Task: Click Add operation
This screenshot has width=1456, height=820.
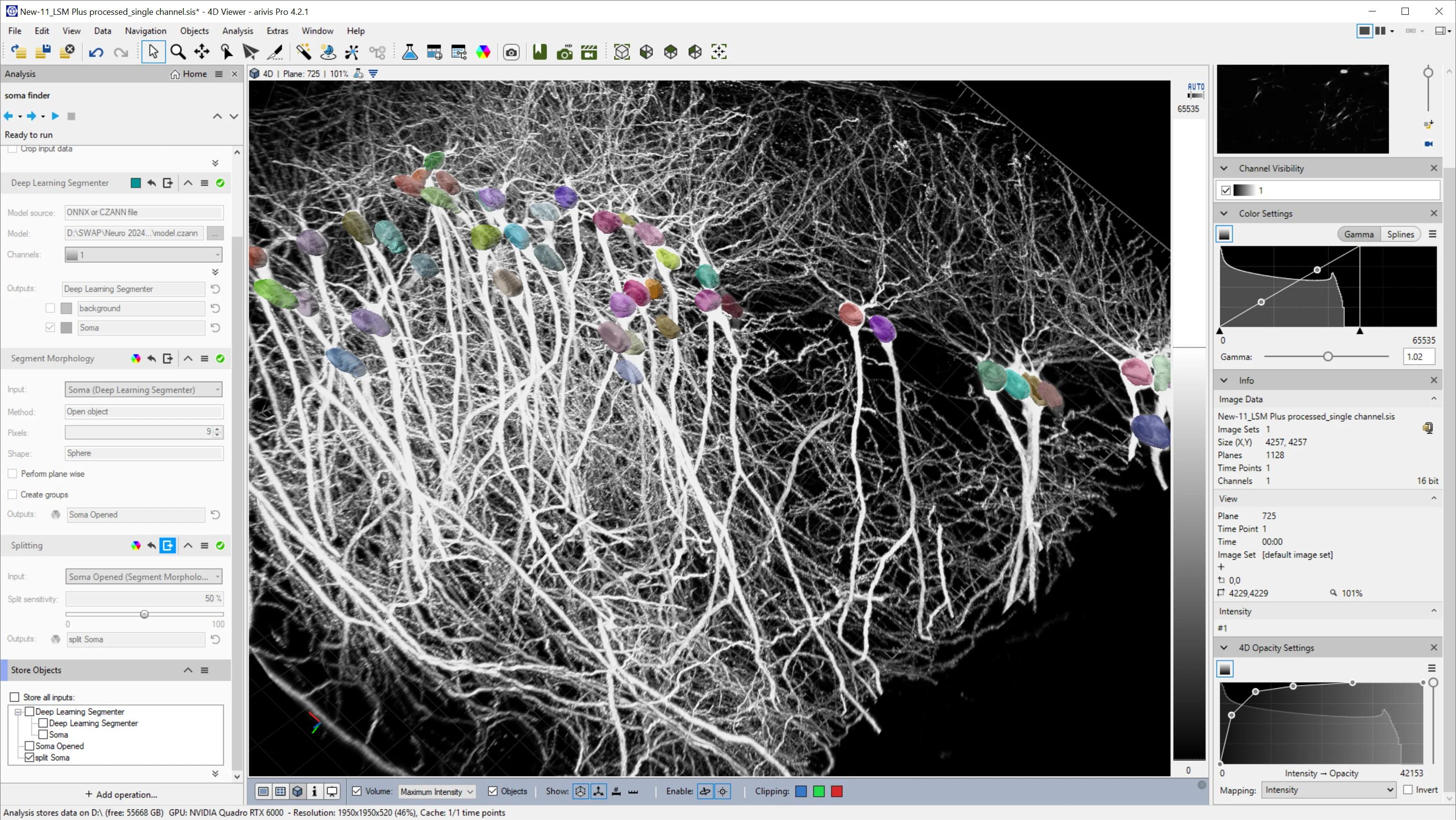Action: pyautogui.click(x=121, y=795)
